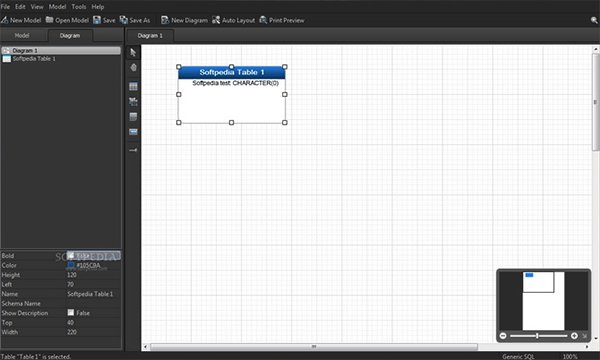
Task: Open the View menu
Action: (37, 7)
